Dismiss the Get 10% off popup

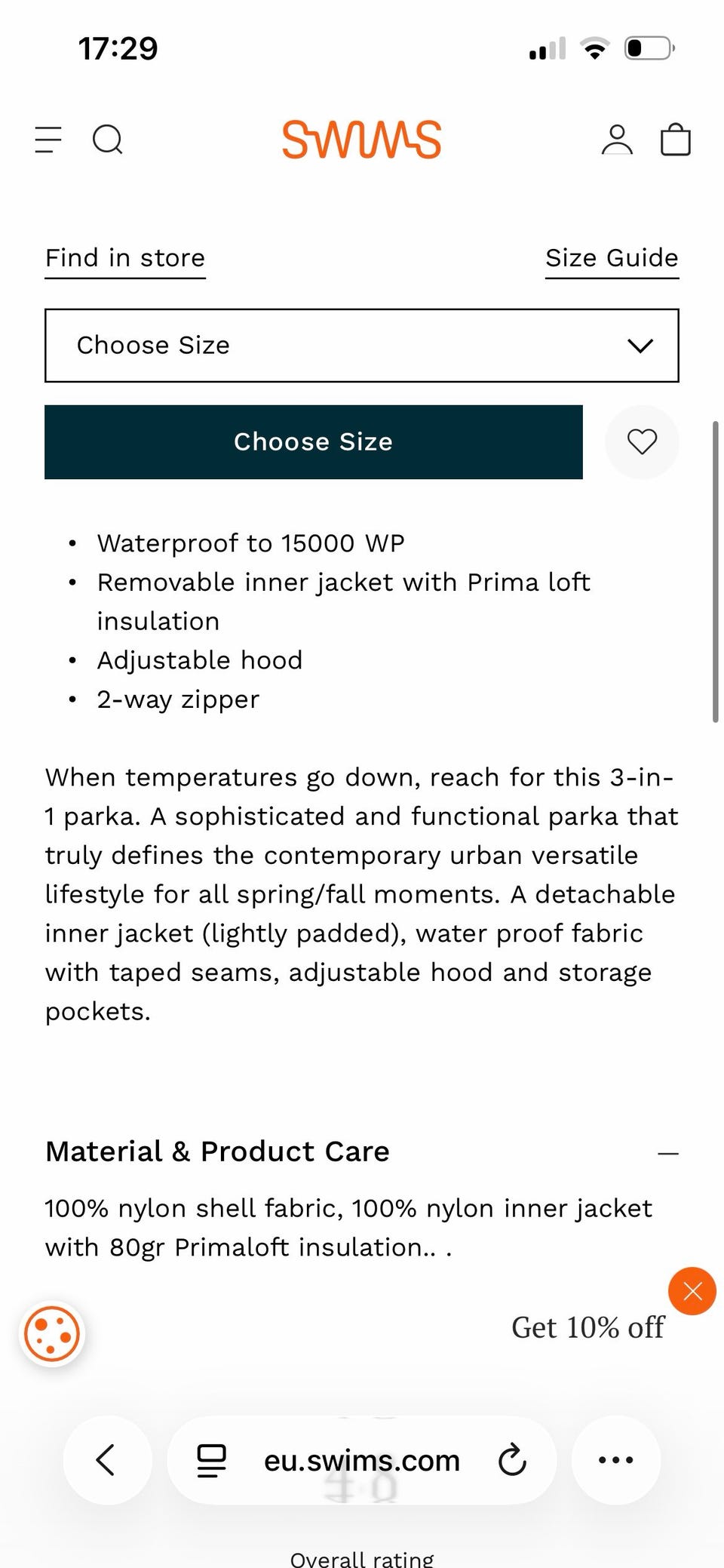[692, 1291]
